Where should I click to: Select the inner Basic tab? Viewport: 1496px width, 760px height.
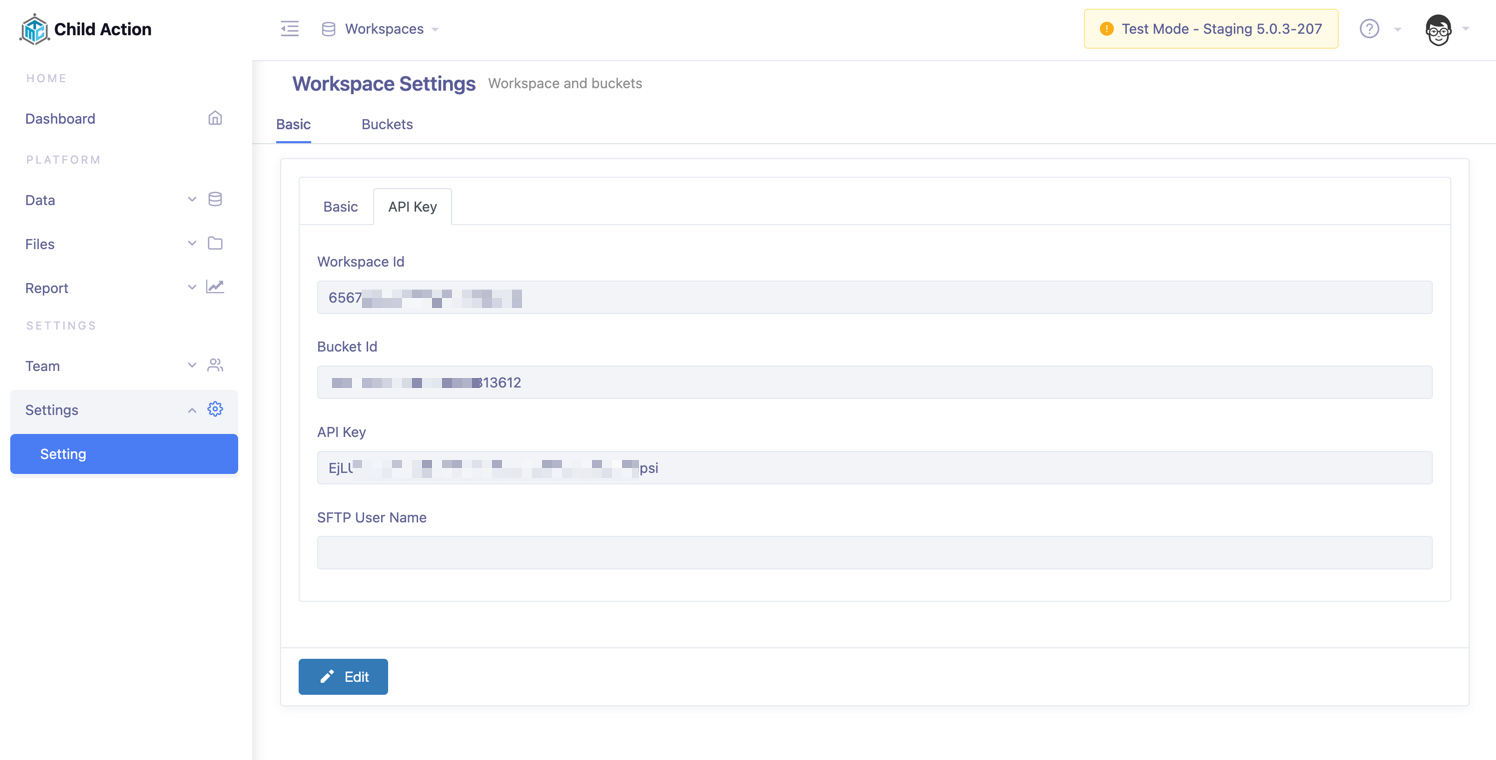click(x=340, y=207)
